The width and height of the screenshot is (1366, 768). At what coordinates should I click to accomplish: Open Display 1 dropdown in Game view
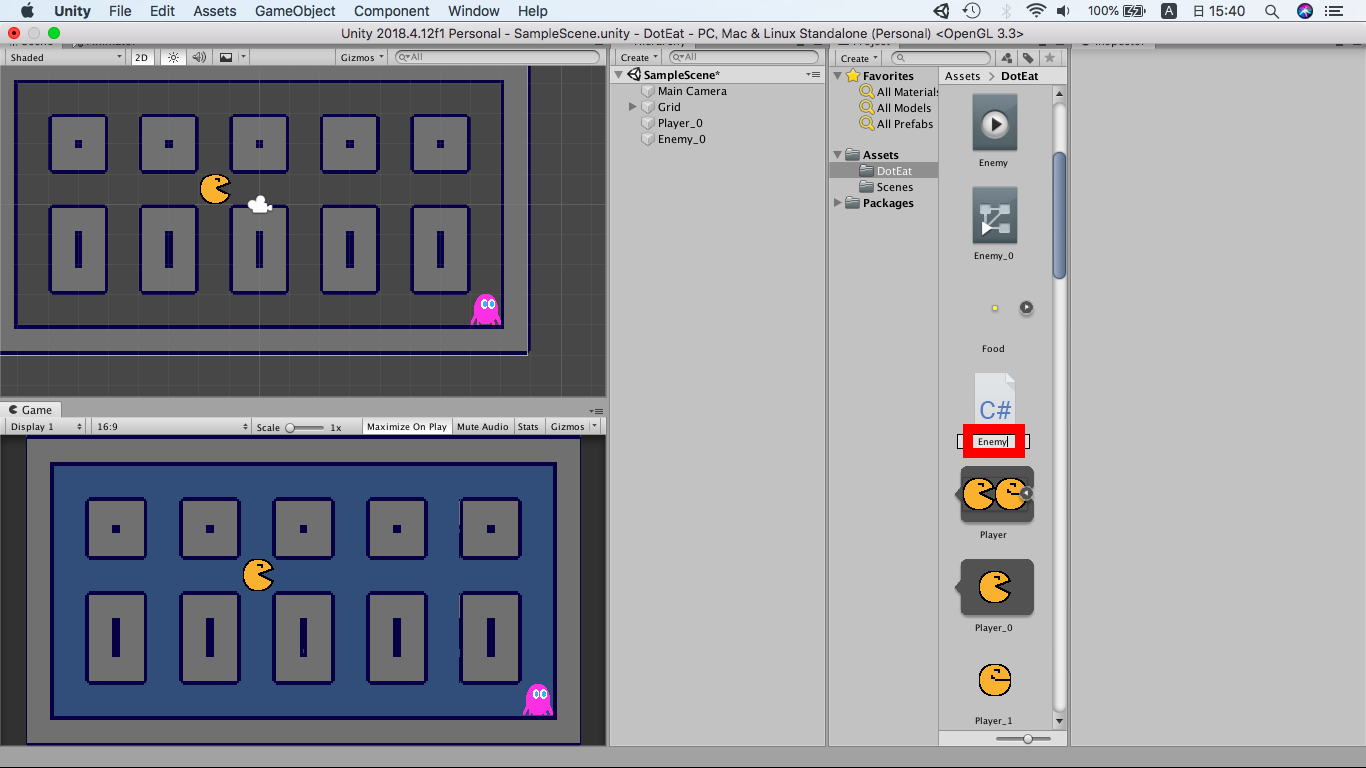47,427
